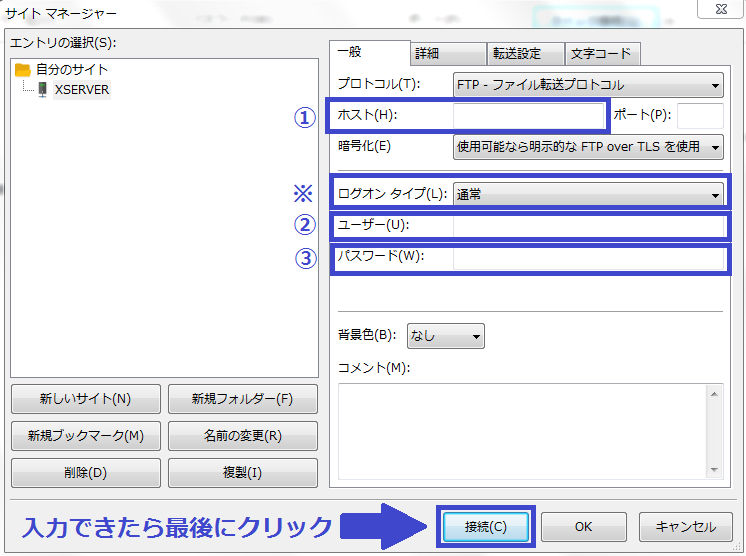Viewport: 746px width, 556px height.
Task: Click the 新規フォルダー(F) button
Action: pos(242,399)
